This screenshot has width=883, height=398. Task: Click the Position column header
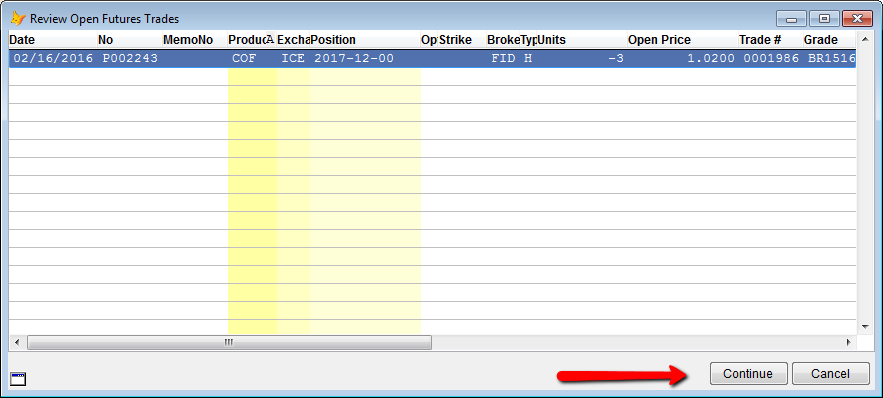coord(365,40)
